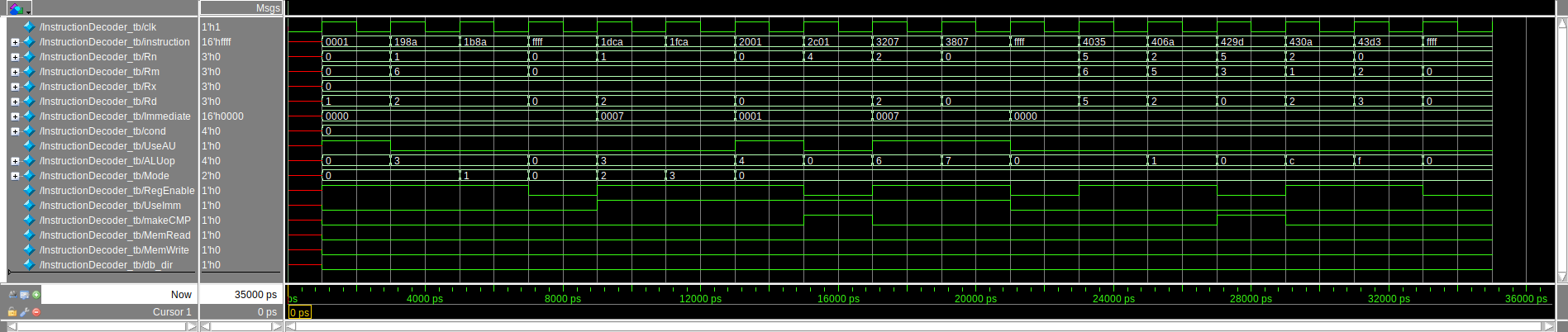Expand the Rn signal bus

pyautogui.click(x=15, y=57)
